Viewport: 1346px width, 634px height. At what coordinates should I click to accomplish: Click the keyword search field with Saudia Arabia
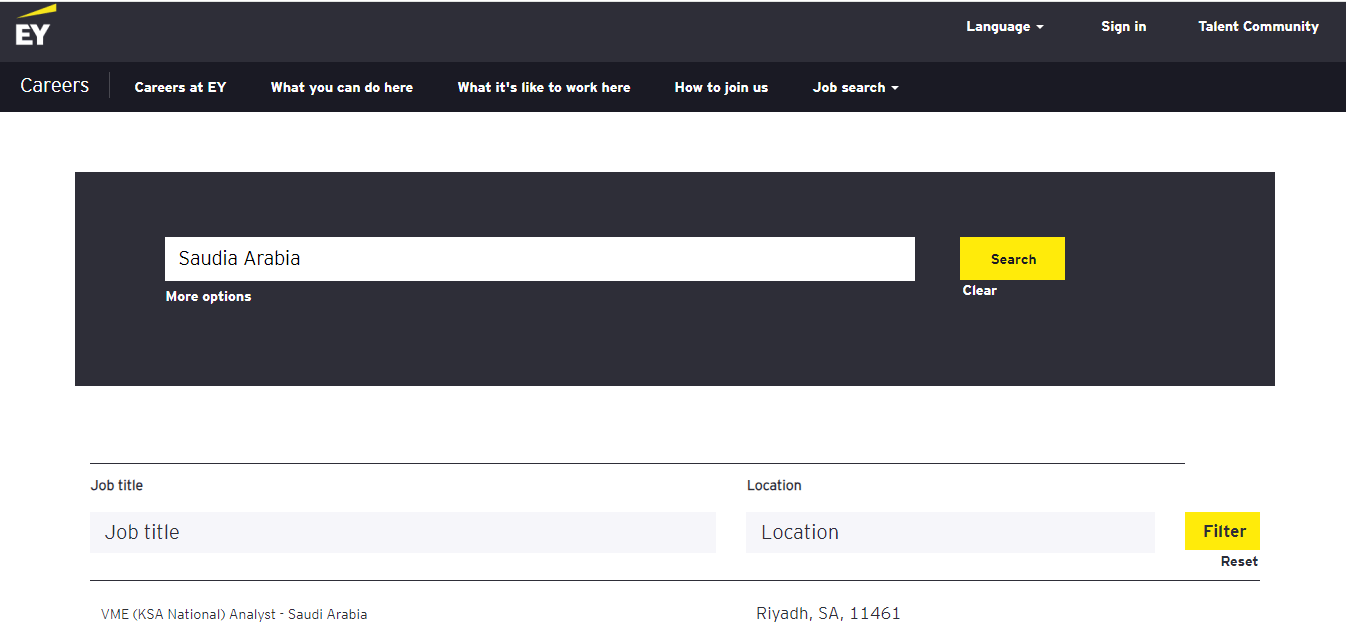pos(540,259)
